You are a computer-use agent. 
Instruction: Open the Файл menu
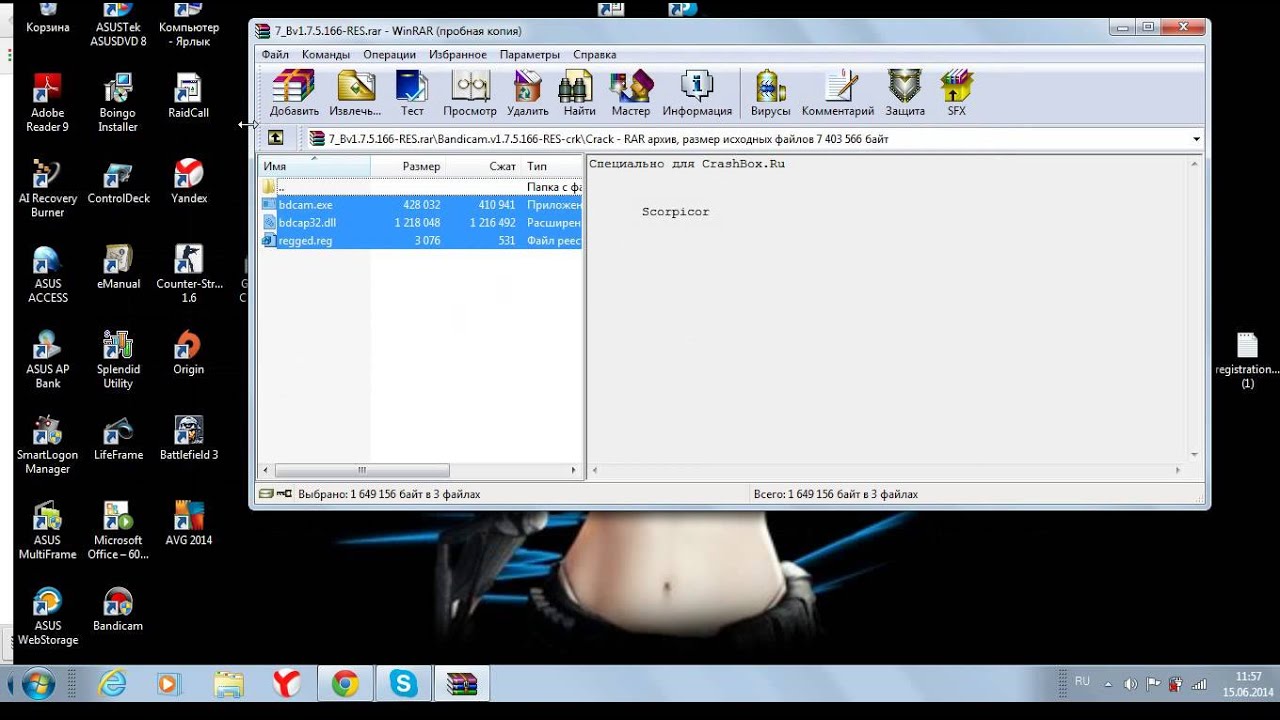(275, 54)
